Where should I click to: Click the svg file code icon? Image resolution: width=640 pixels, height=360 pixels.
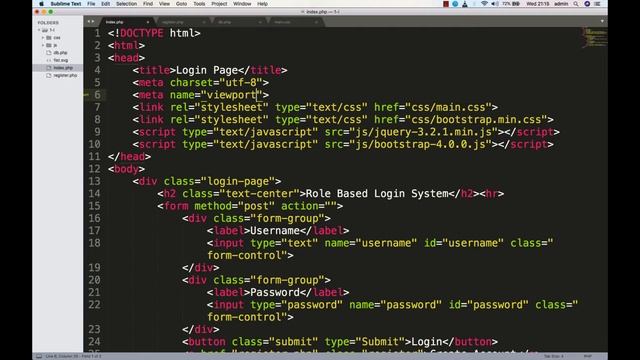point(49,60)
